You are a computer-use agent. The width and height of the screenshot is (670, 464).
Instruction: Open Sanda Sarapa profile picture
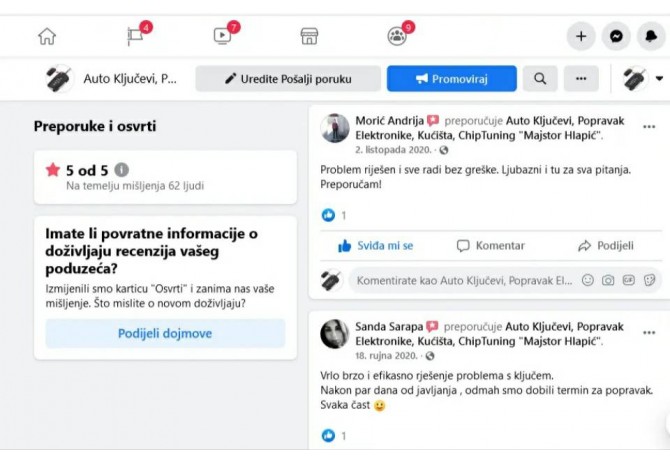tap(335, 334)
